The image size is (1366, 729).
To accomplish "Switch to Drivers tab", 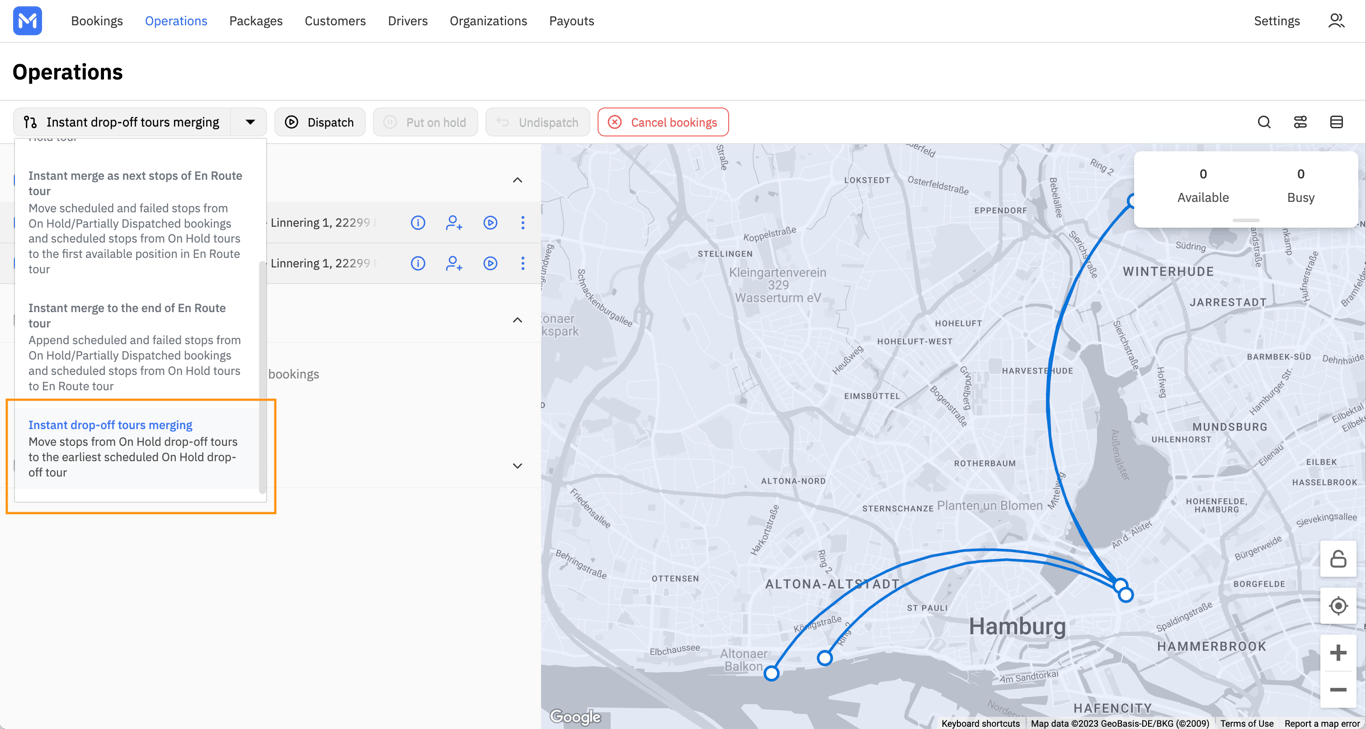I will point(408,21).
